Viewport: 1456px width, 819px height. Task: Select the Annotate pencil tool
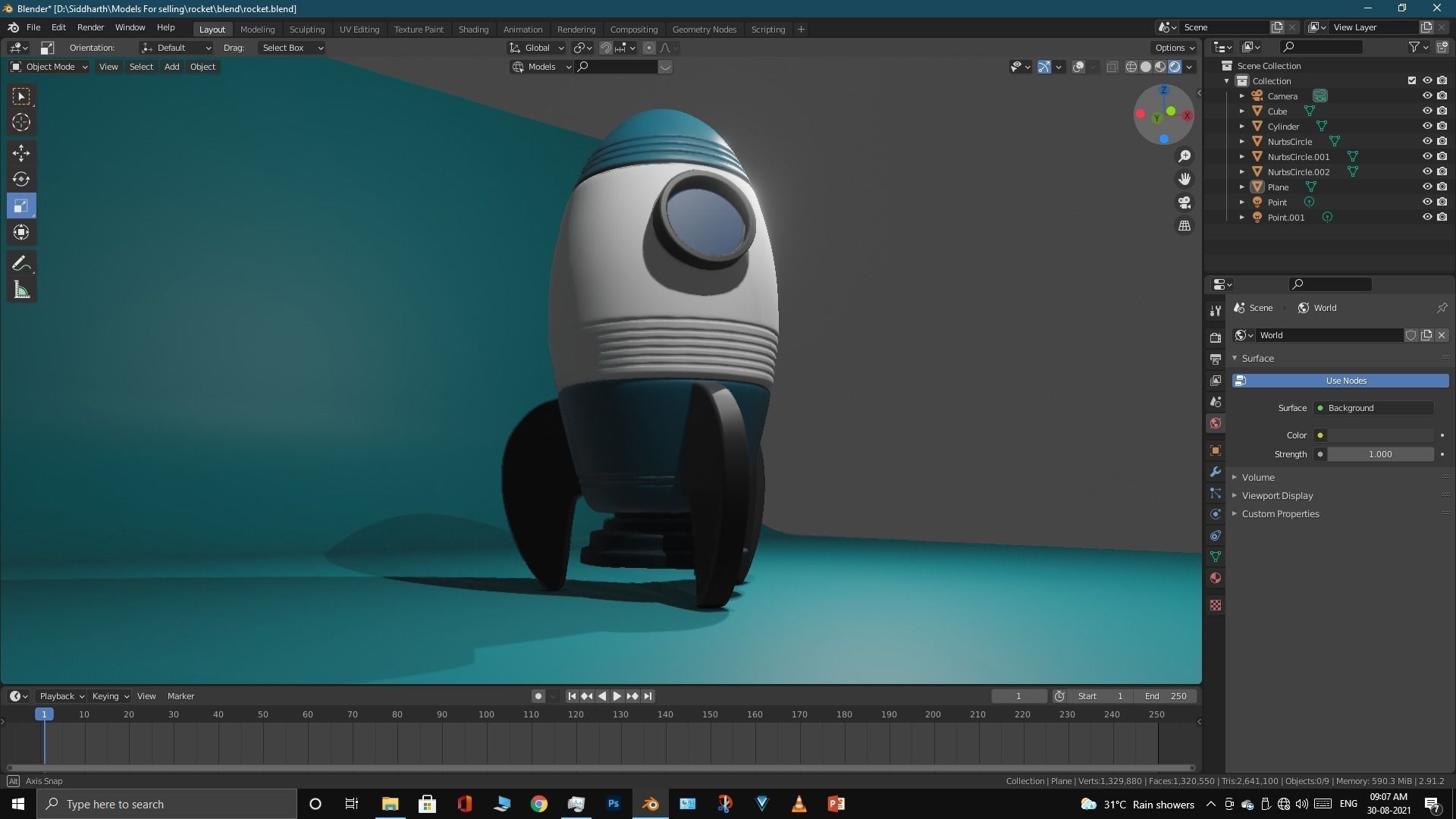click(x=21, y=264)
